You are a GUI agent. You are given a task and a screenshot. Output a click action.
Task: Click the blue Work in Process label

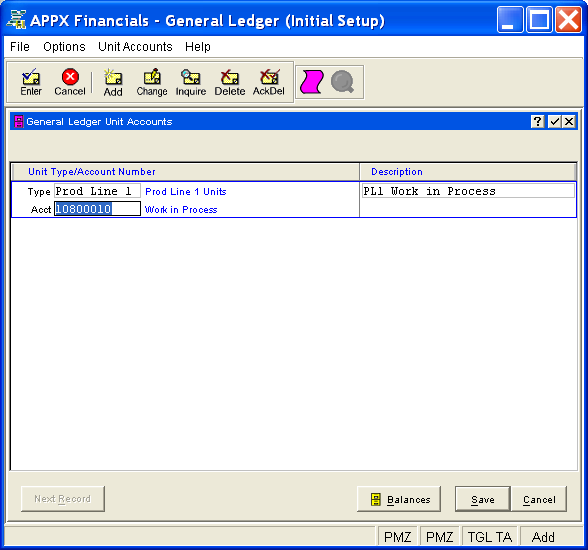click(x=181, y=210)
